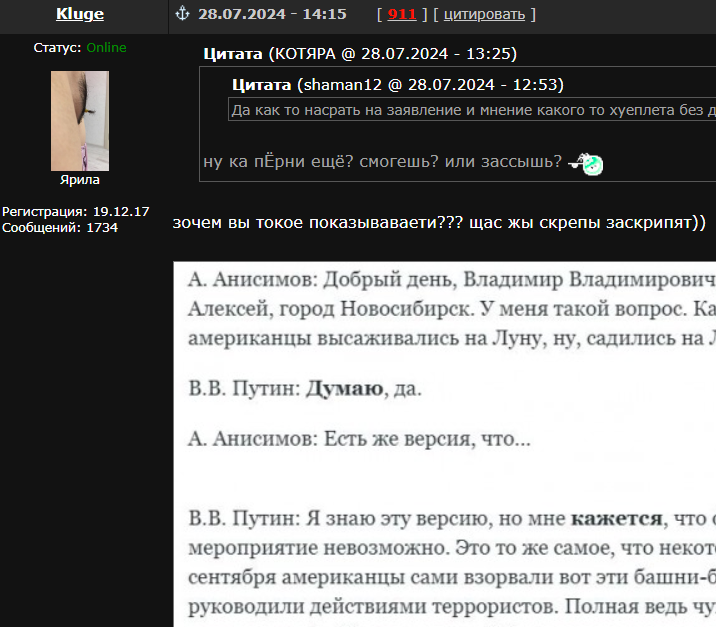Click 'А. Анисимов: Есть же версия' line
Image resolution: width=716 pixels, height=627 pixels.
359,439
